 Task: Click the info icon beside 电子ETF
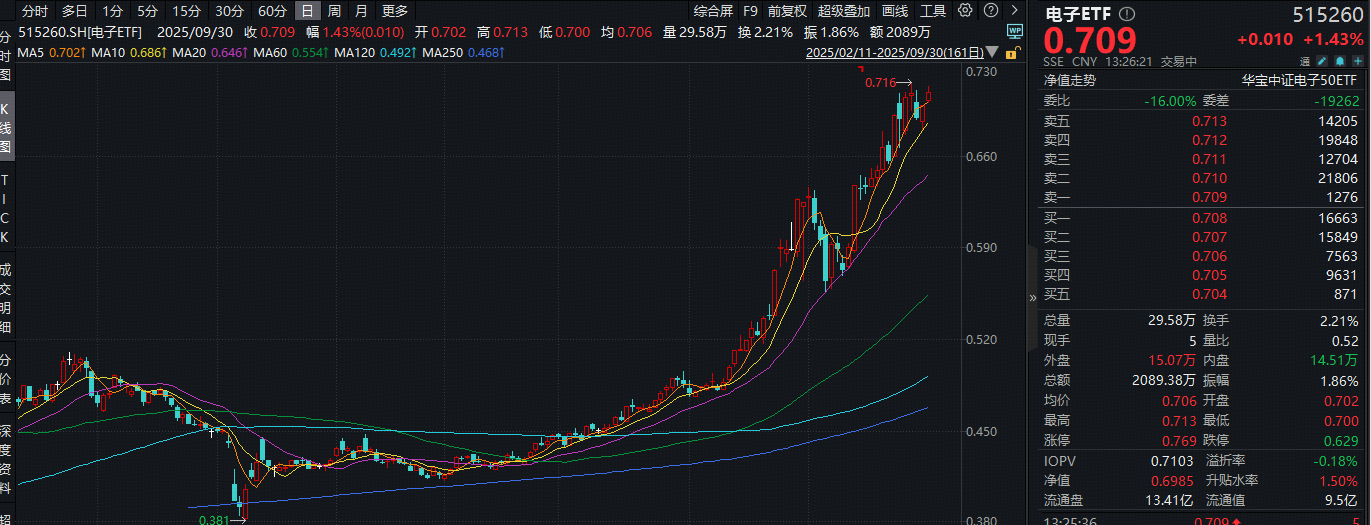point(1127,14)
